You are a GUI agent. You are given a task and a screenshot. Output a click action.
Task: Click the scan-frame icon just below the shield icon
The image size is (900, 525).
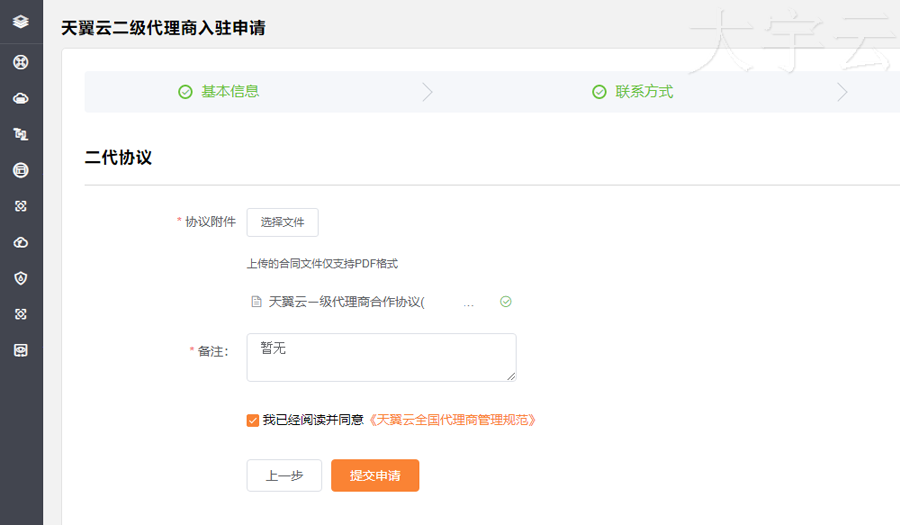[21, 314]
